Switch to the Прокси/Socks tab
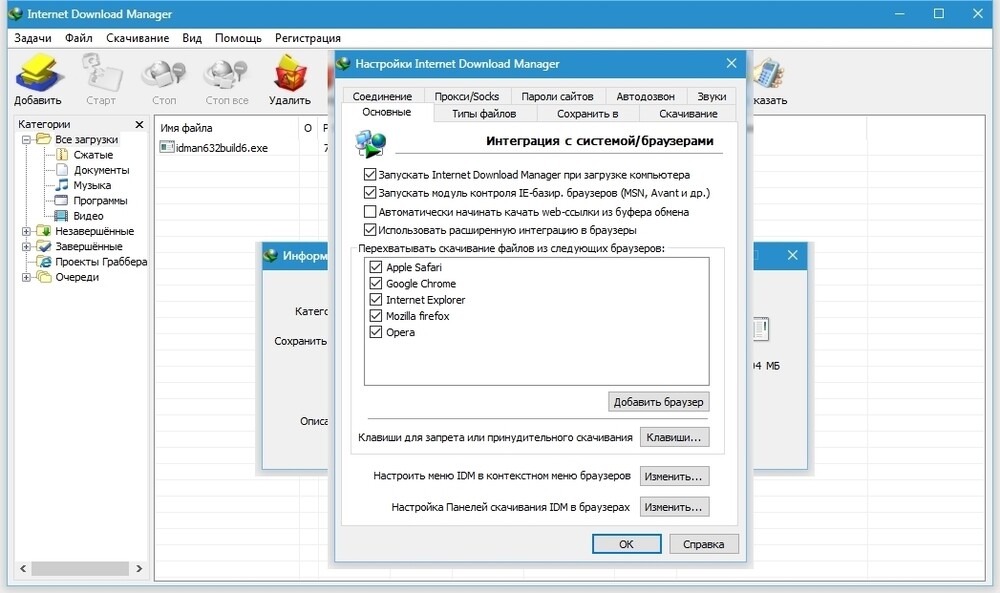 coord(466,96)
